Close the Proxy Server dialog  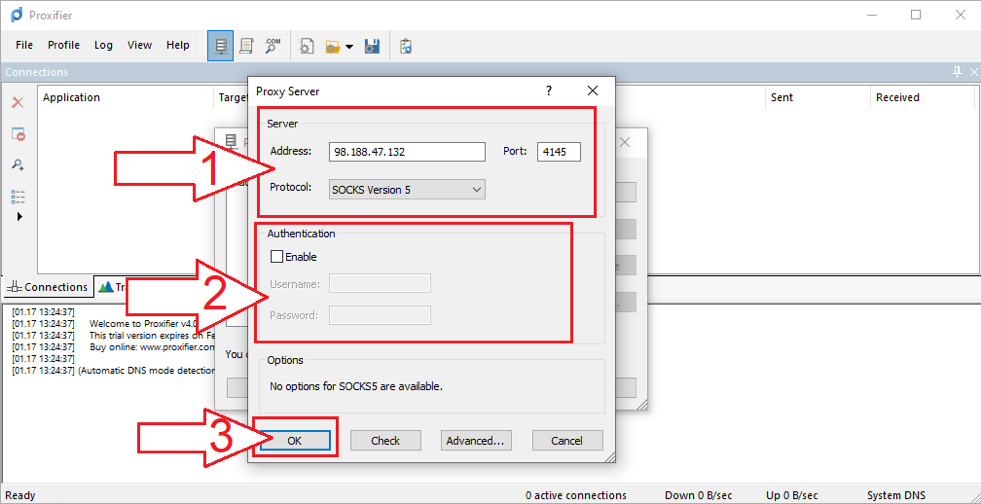(593, 91)
